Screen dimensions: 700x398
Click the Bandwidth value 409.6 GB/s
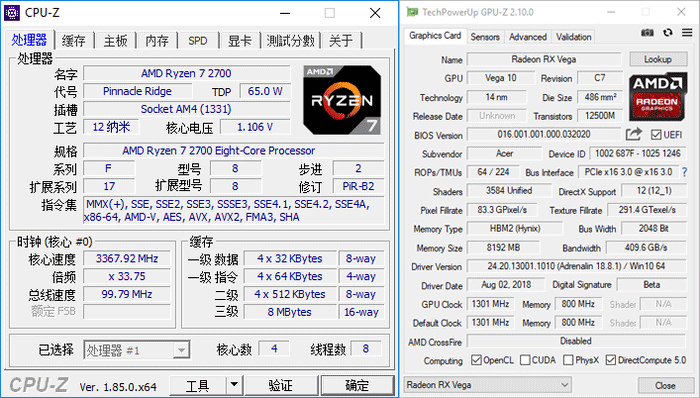click(x=646, y=248)
